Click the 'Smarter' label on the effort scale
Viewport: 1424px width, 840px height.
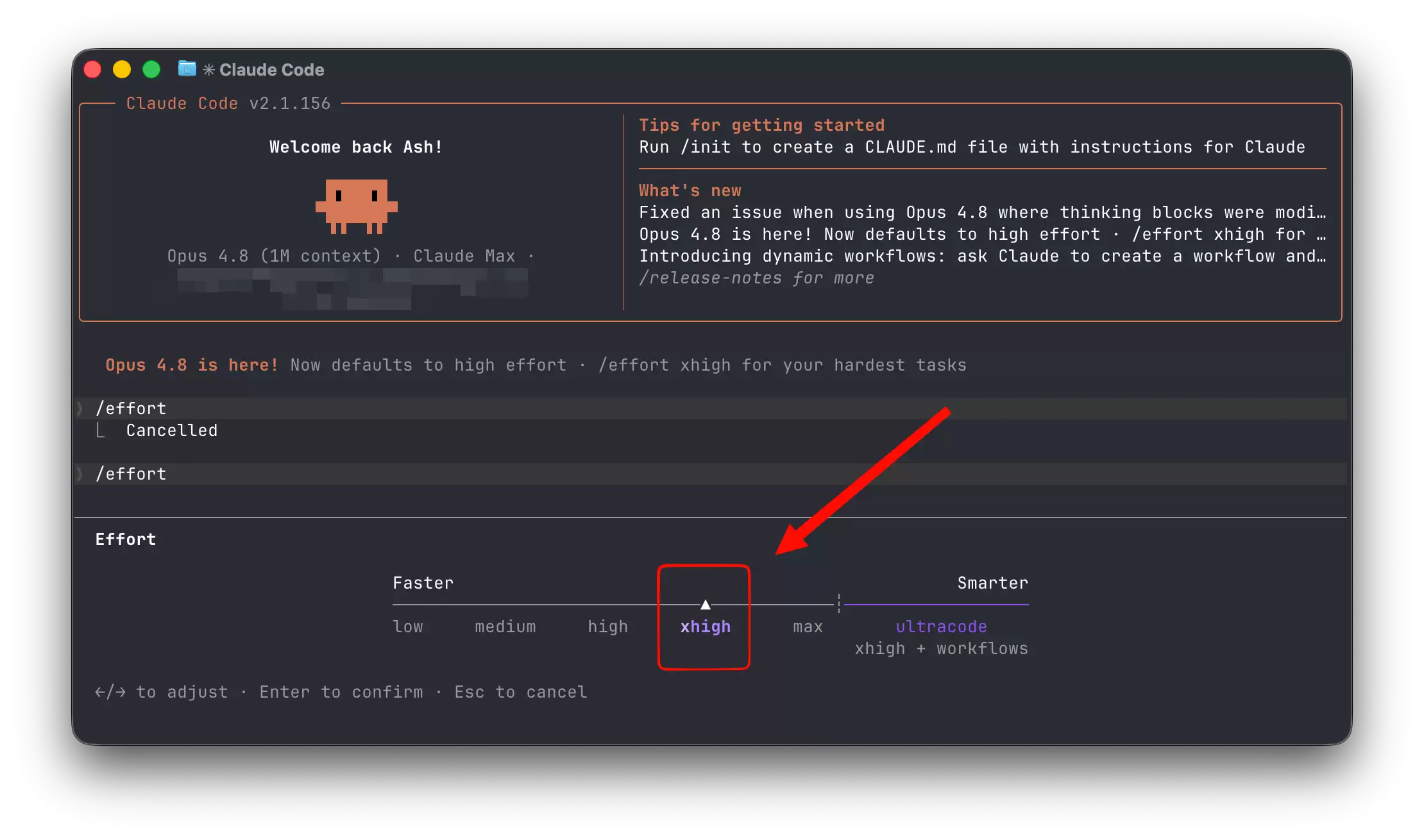click(x=993, y=583)
